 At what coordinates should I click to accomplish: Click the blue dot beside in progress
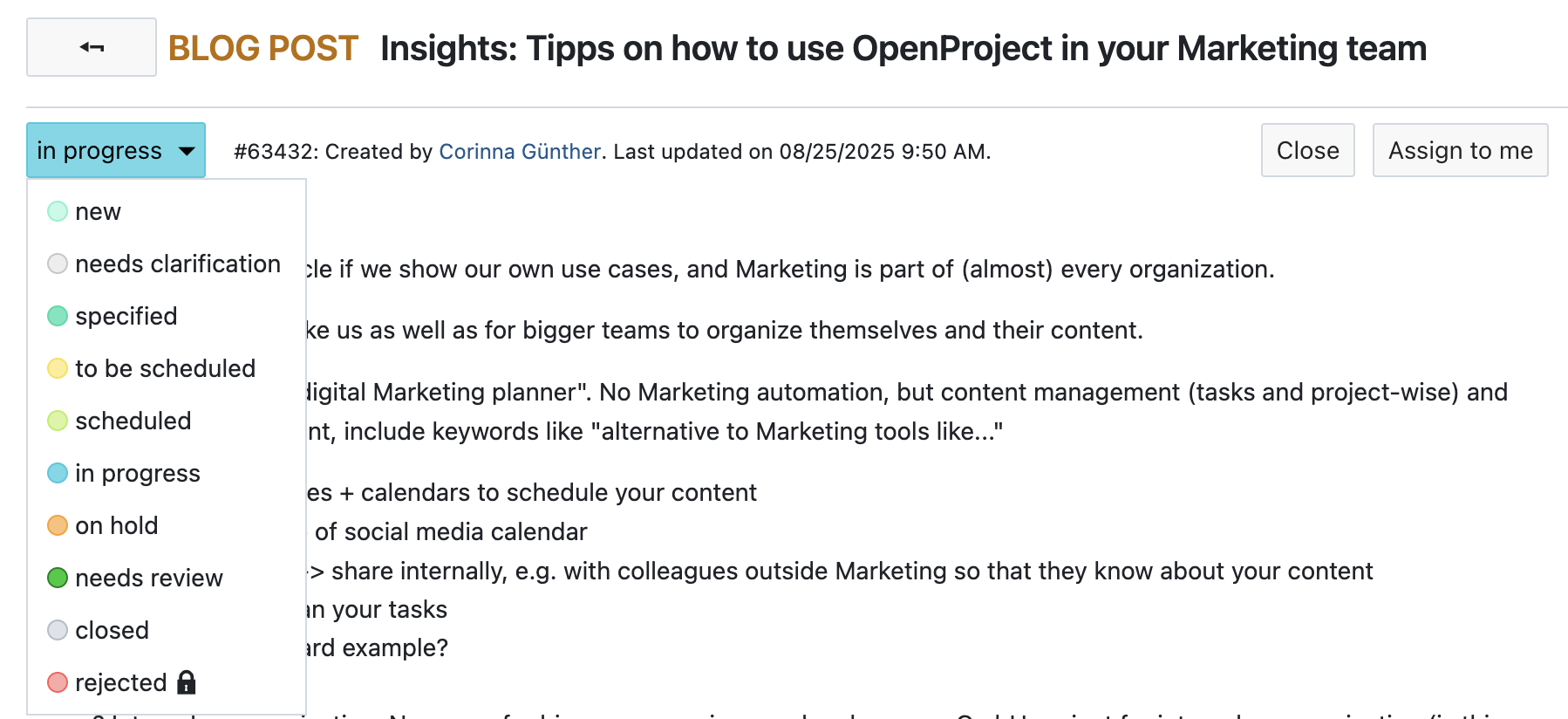[57, 473]
